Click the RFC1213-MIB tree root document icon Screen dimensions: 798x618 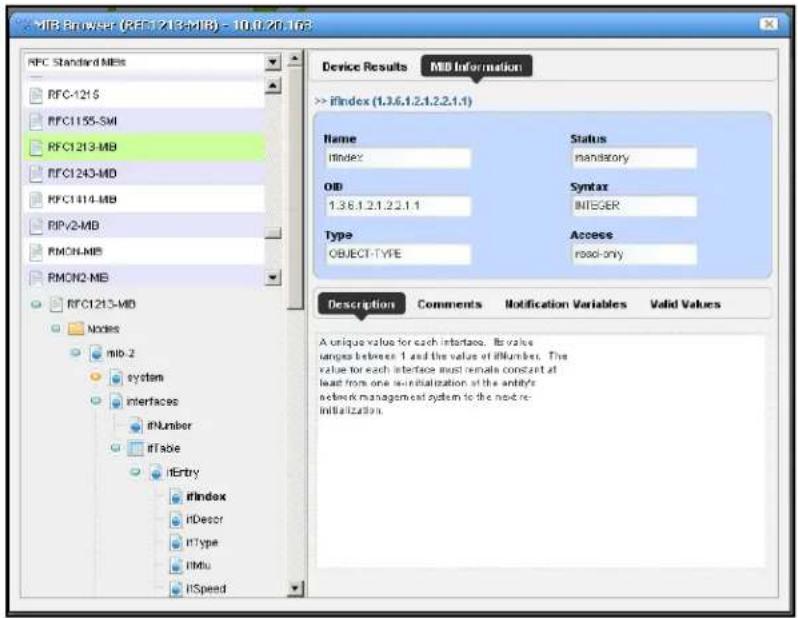pyautogui.click(x=56, y=304)
